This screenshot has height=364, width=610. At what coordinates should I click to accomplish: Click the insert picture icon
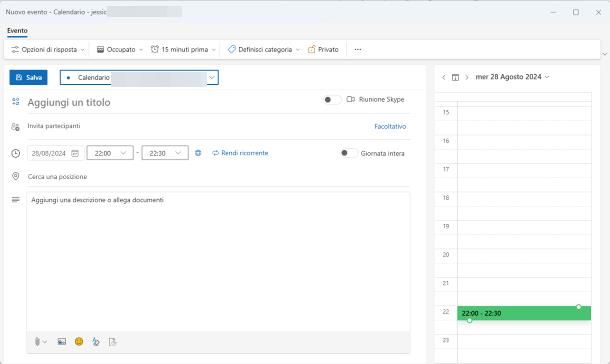pos(62,342)
